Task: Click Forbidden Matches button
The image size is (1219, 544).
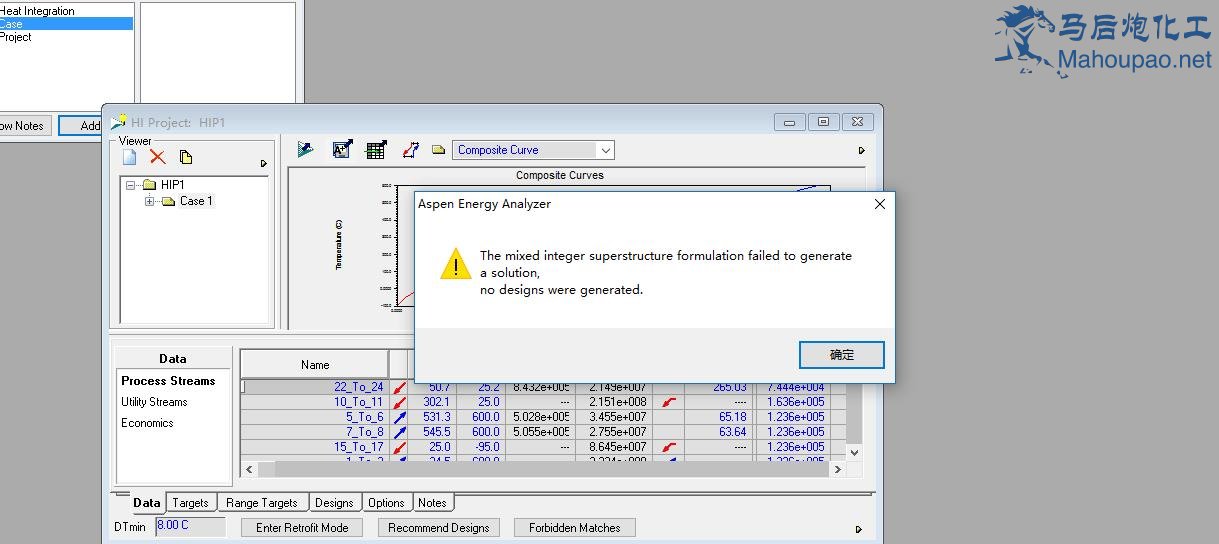Action: coord(575,528)
